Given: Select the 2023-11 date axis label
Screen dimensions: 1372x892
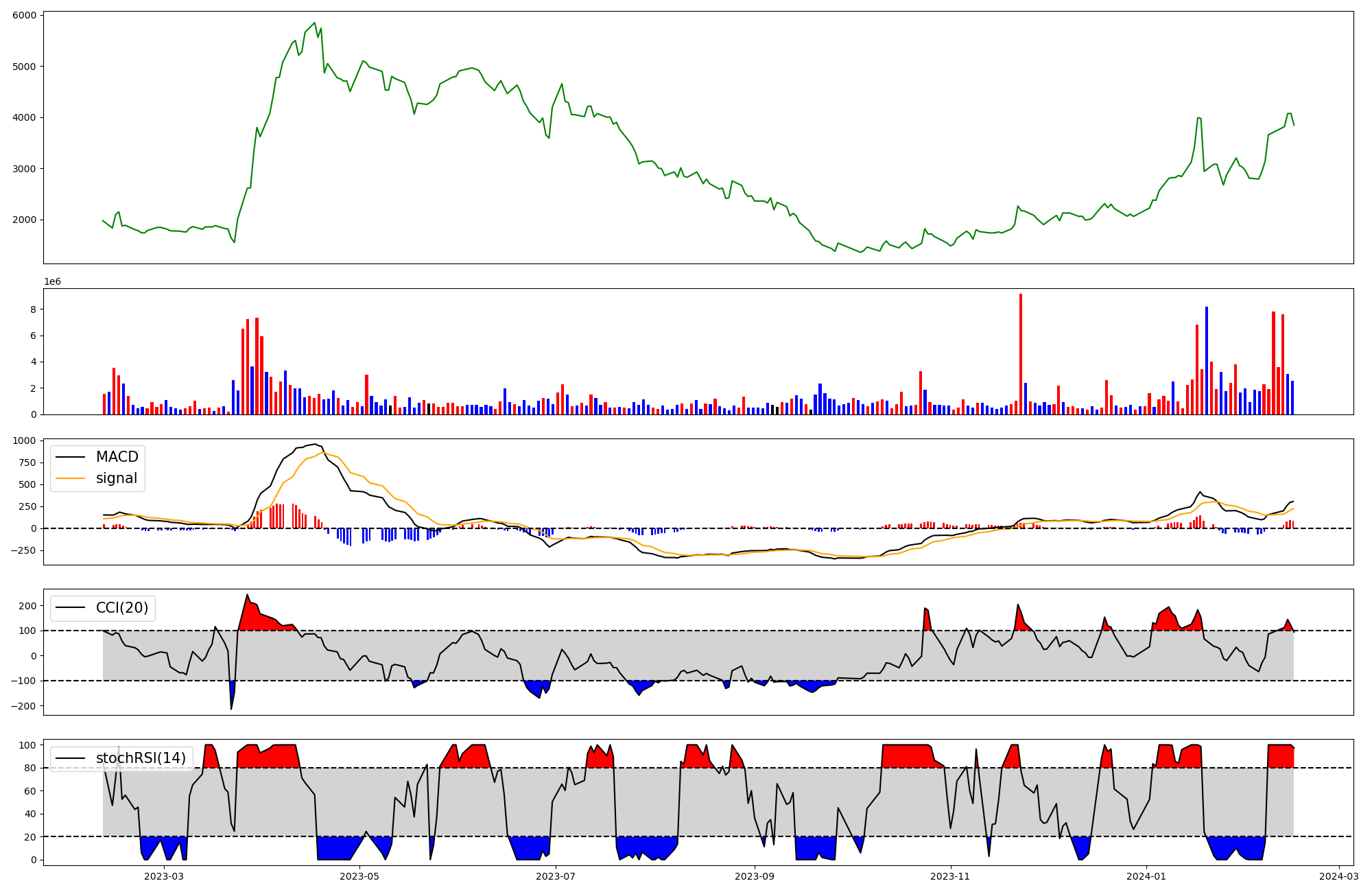Looking at the screenshot, I should (x=950, y=876).
